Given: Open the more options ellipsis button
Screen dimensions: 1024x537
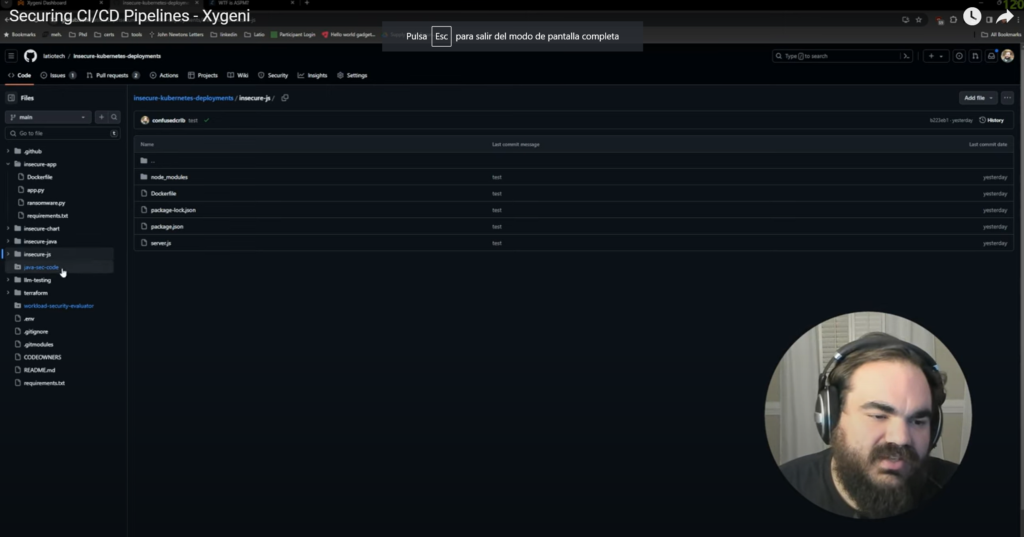Looking at the screenshot, I should (x=1007, y=98).
